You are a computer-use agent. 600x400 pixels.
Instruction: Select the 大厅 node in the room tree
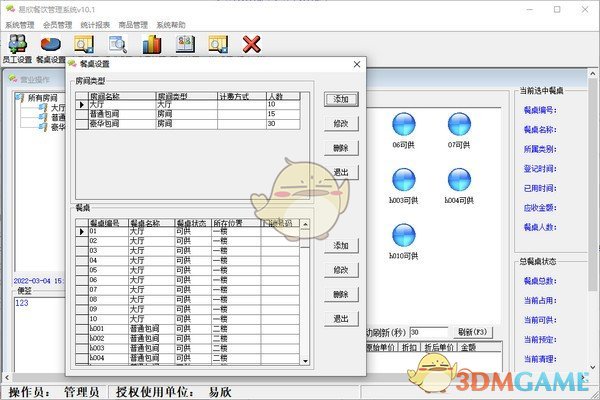58,108
